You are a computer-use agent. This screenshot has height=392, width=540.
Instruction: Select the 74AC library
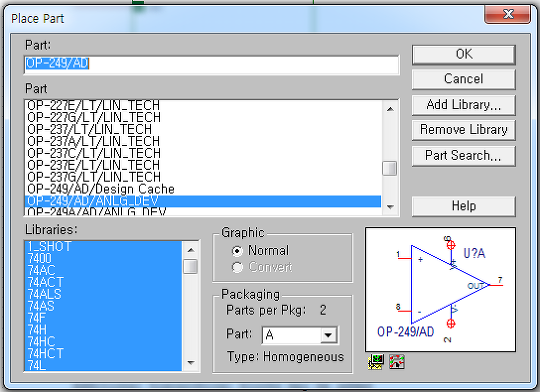click(103, 270)
